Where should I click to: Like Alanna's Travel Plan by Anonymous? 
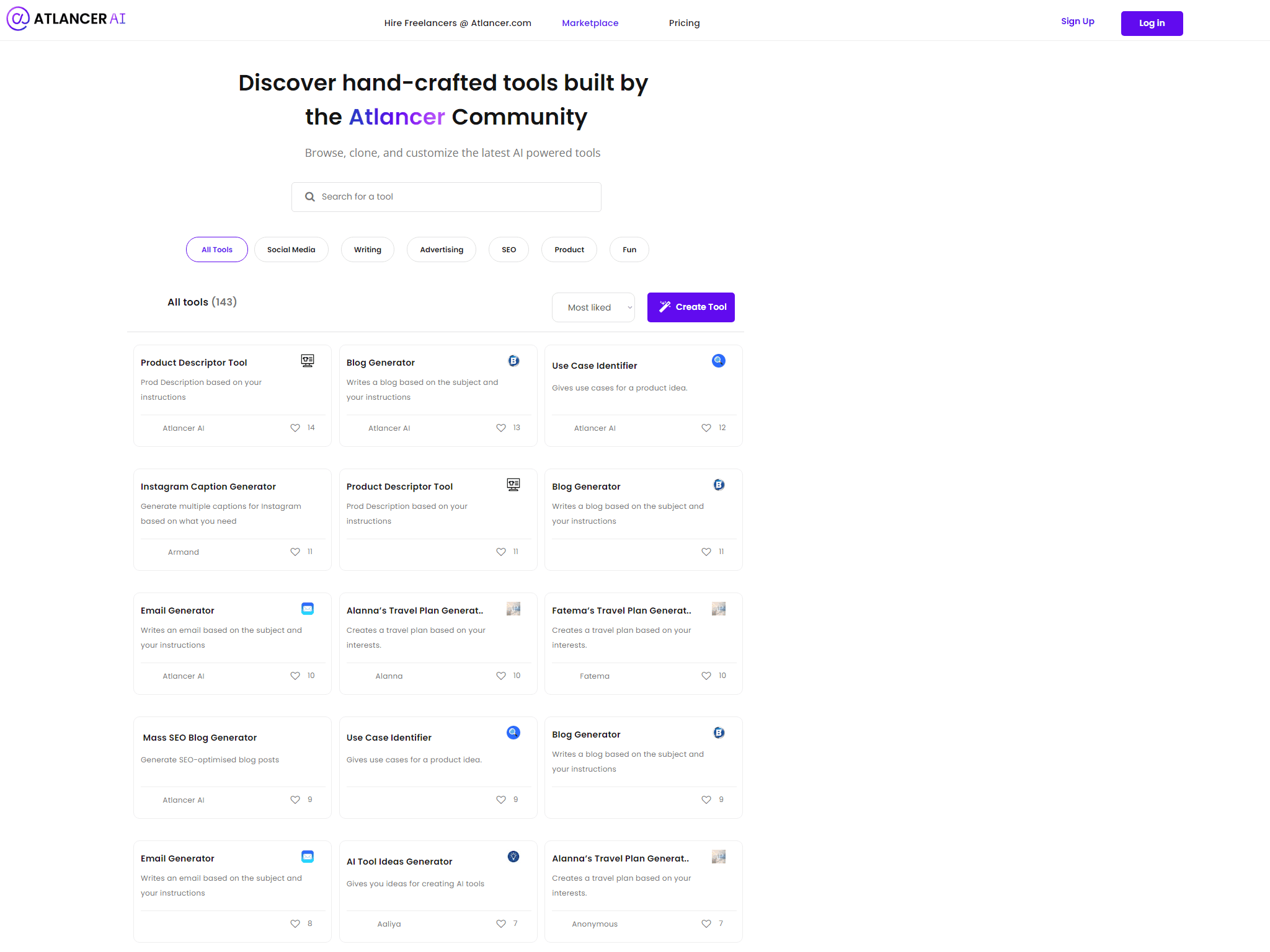coord(706,924)
